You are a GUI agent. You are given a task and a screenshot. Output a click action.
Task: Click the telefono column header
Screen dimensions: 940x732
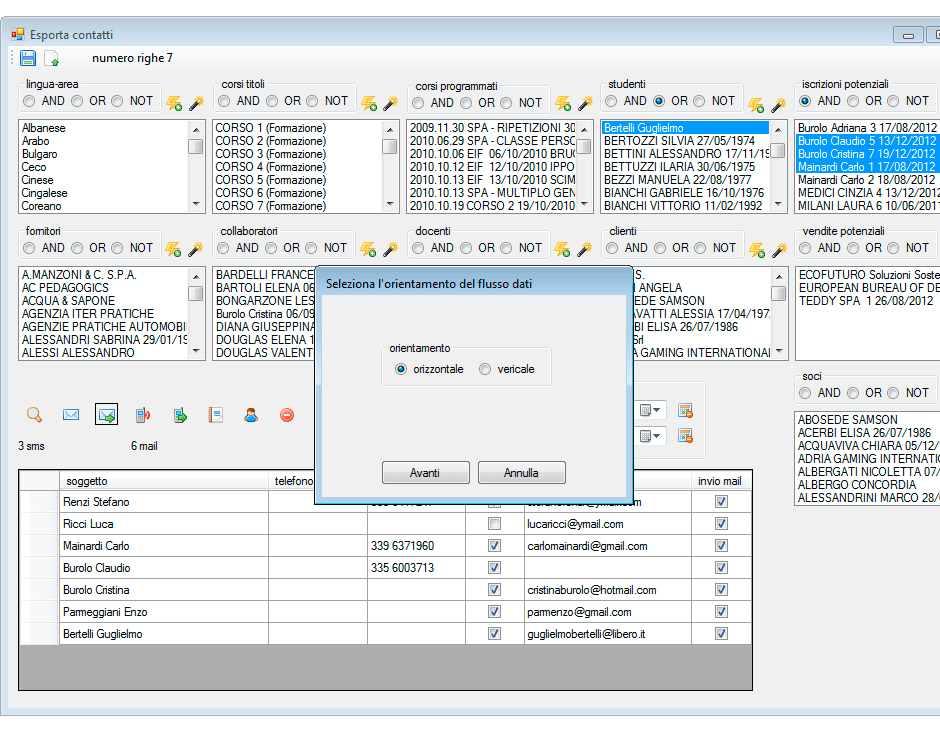(x=293, y=481)
